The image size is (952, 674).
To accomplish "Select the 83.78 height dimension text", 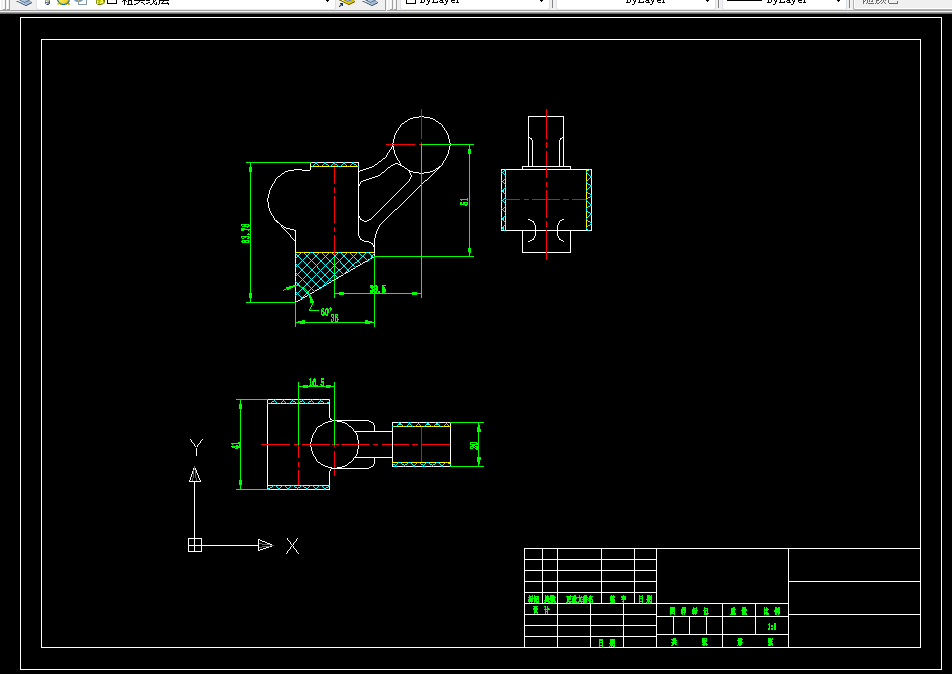I will tap(246, 233).
